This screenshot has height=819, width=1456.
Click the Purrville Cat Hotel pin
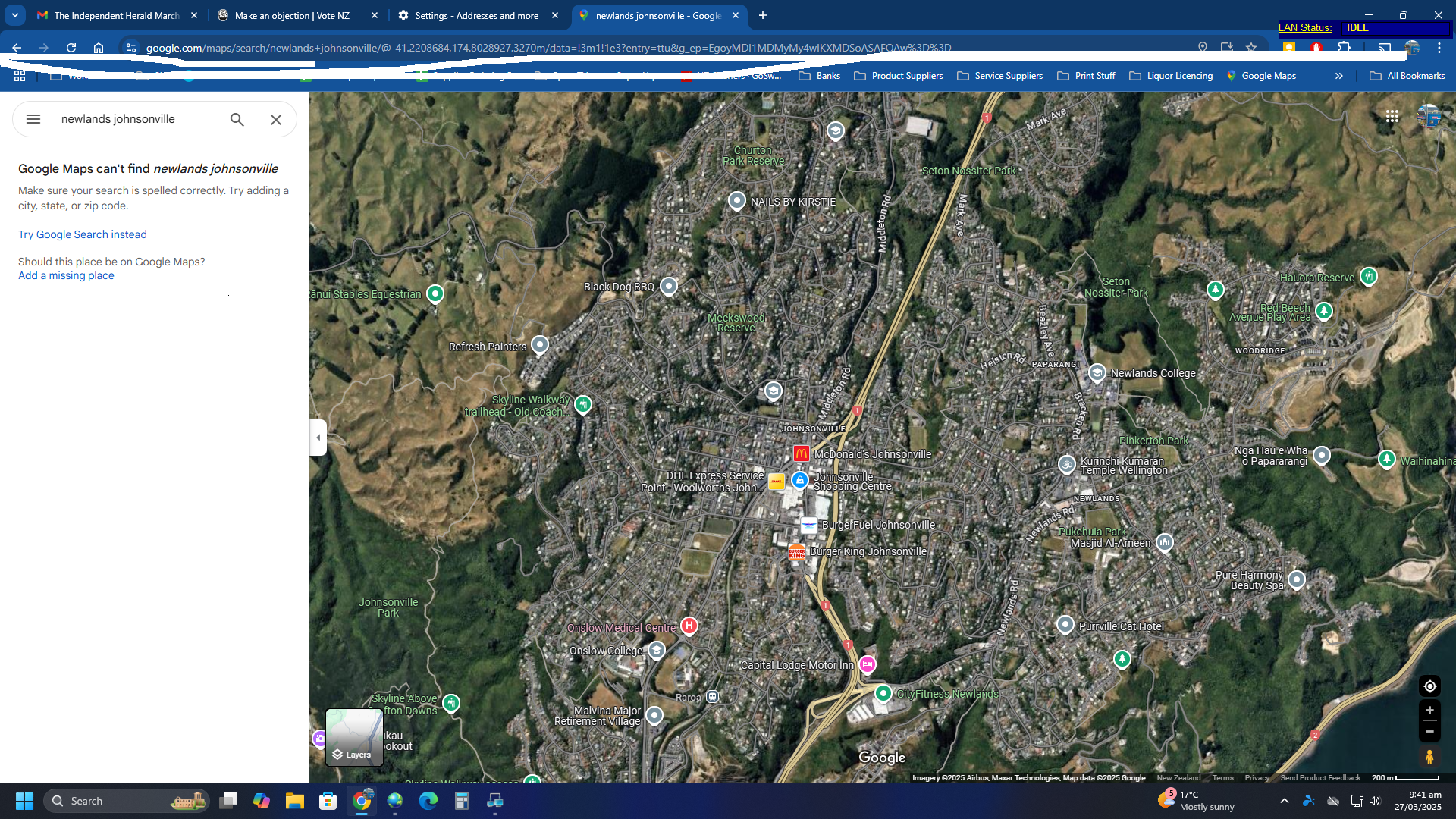tap(1065, 625)
